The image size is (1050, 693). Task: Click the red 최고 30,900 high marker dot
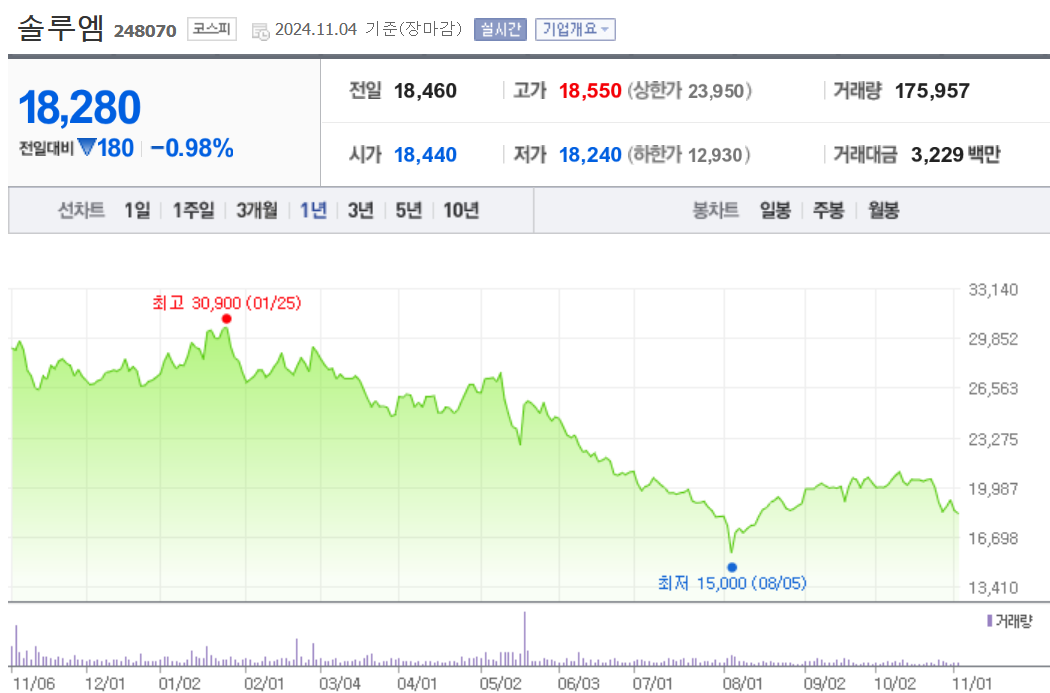click(x=226, y=319)
